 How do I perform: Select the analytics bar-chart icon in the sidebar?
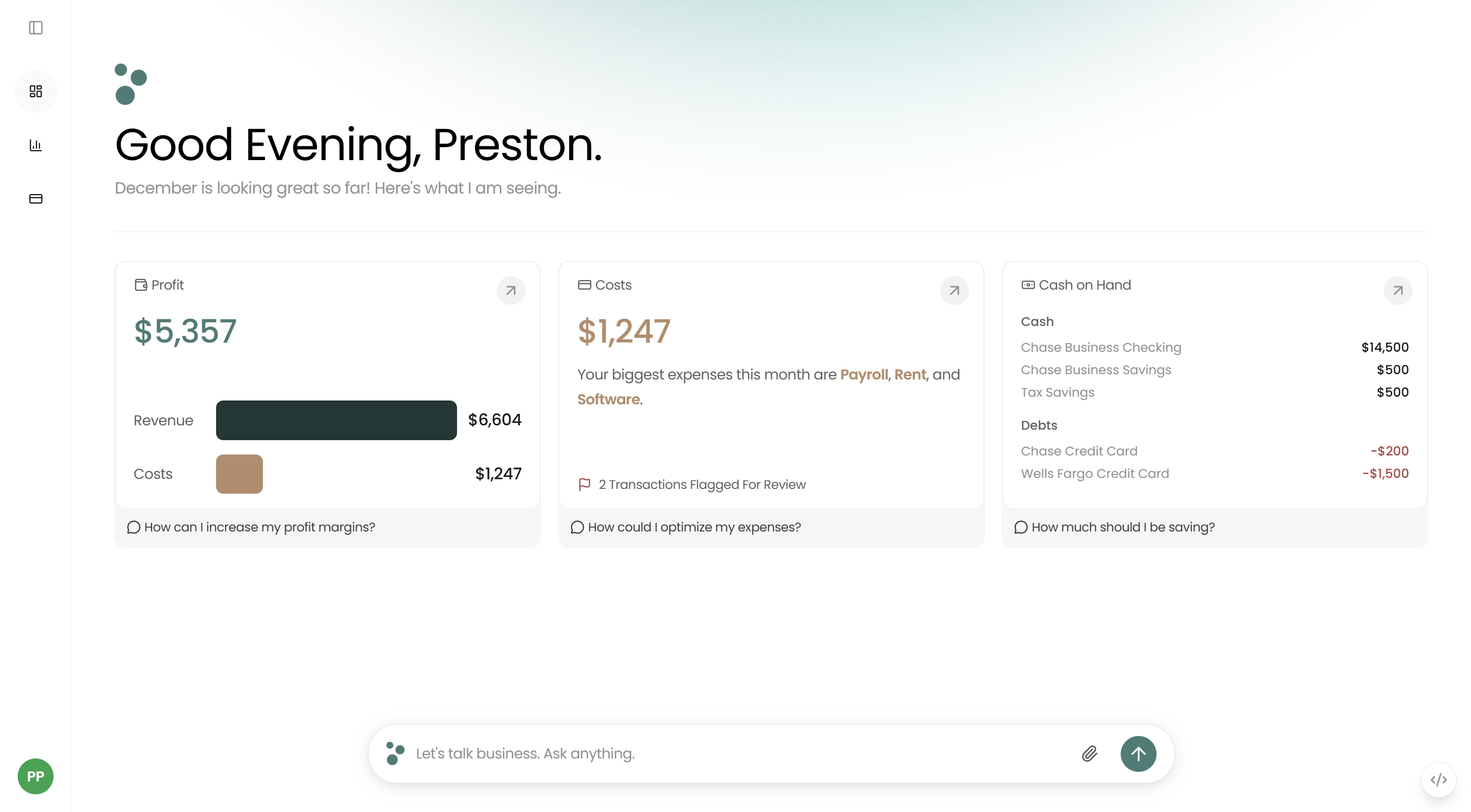click(36, 145)
